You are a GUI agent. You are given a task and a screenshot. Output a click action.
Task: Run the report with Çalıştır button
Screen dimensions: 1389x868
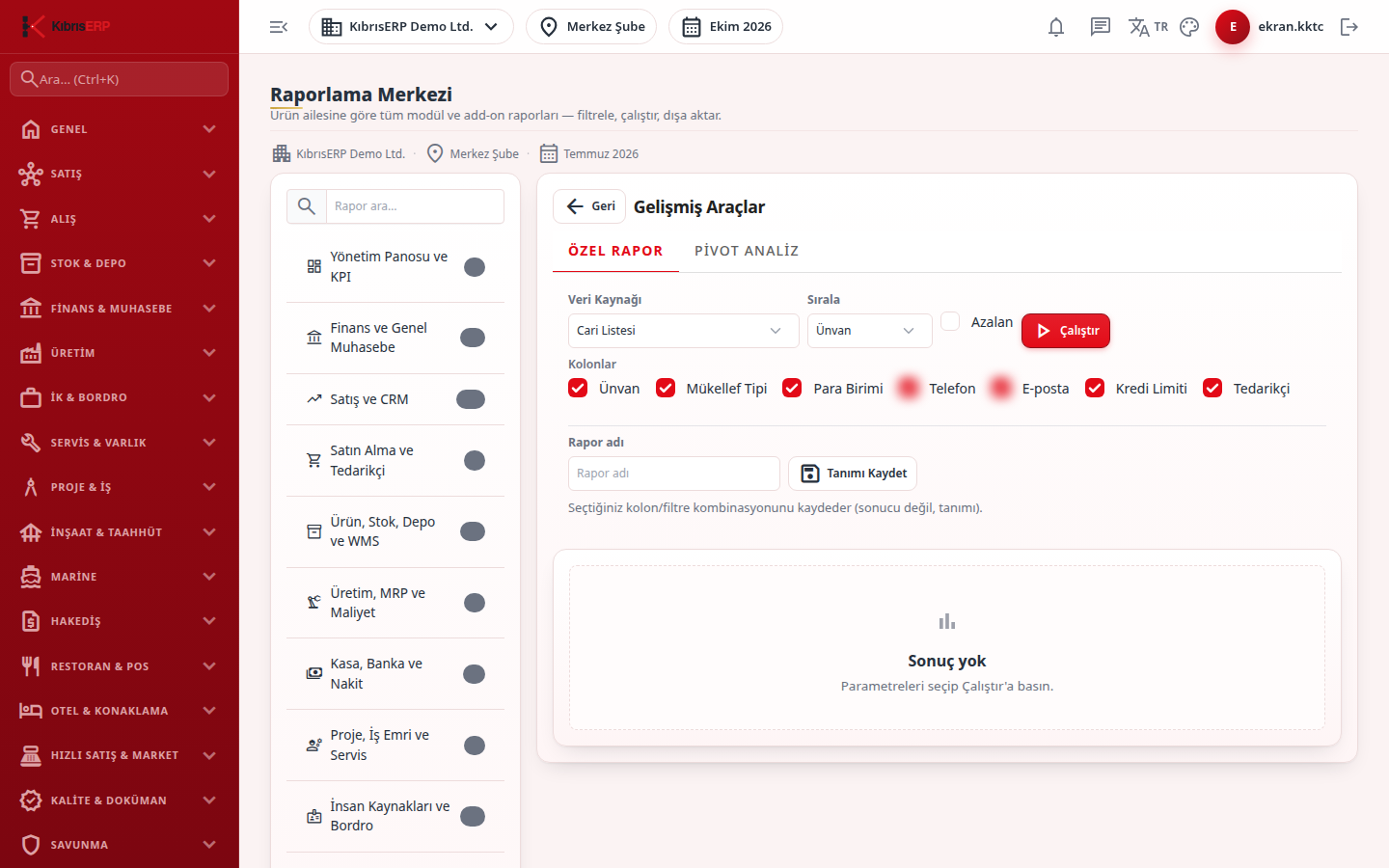click(1066, 331)
